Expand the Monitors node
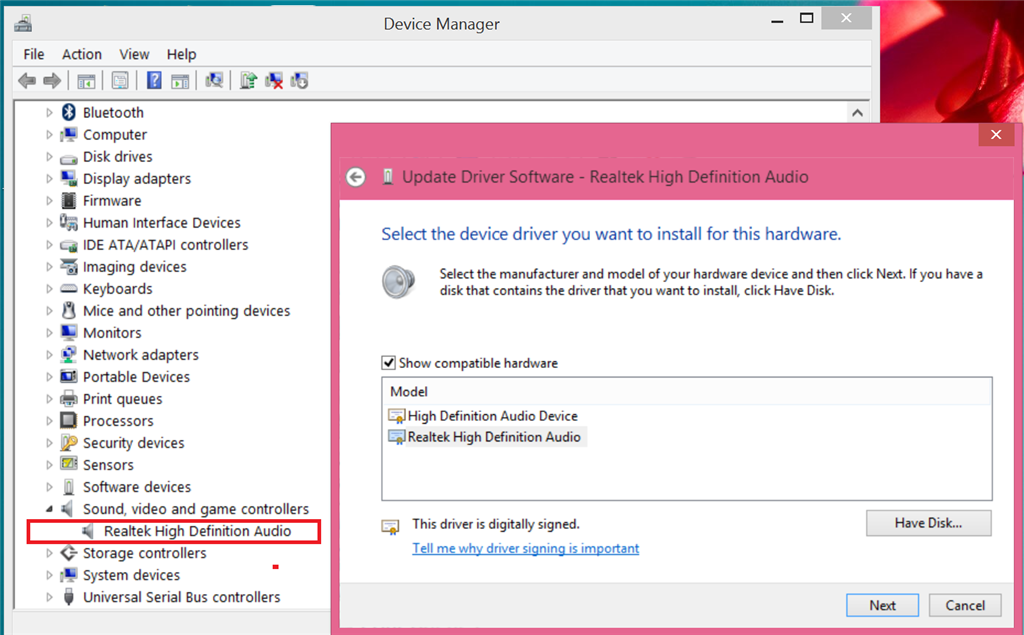1024x635 pixels. (49, 333)
